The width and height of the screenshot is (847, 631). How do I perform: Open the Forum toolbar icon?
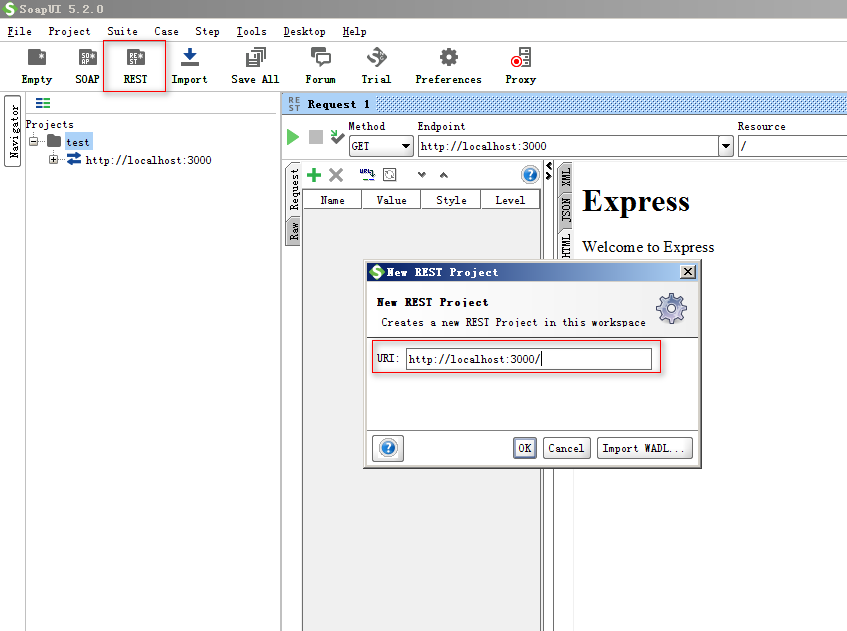(320, 66)
